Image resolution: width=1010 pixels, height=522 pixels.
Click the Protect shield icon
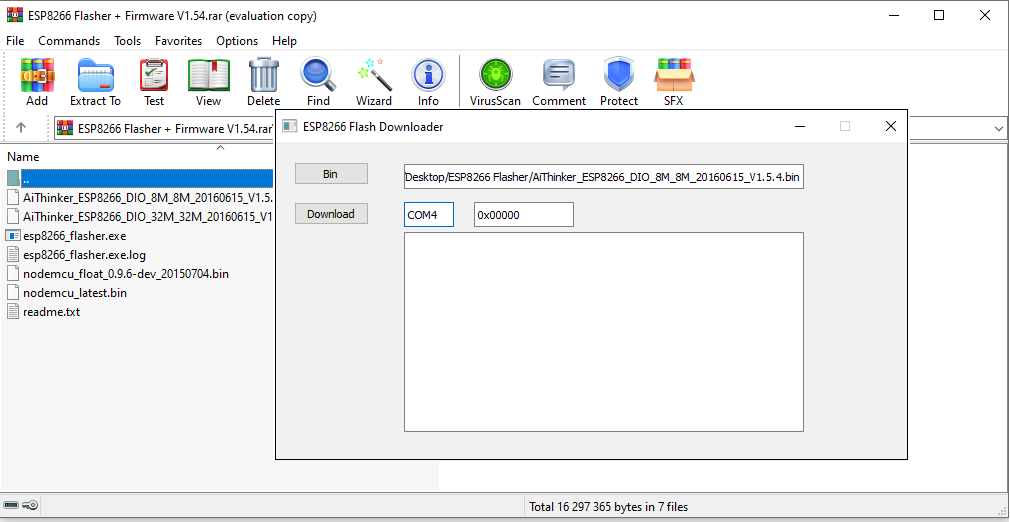pyautogui.click(x=619, y=75)
